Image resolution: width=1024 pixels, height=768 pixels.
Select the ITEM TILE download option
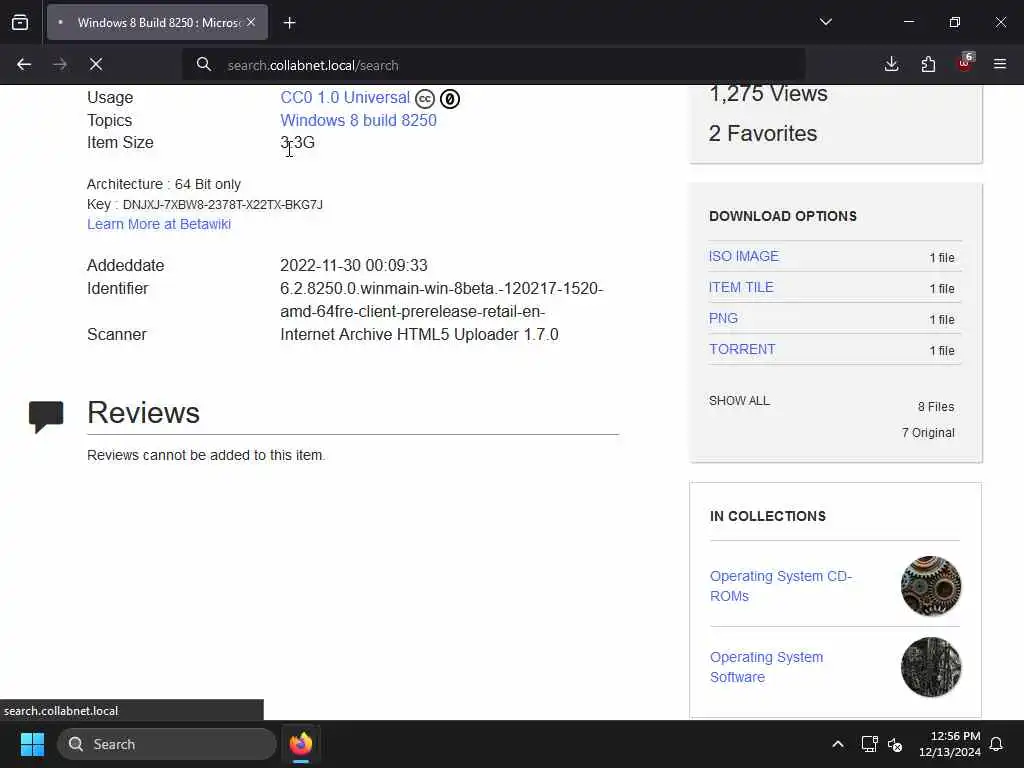click(x=741, y=287)
